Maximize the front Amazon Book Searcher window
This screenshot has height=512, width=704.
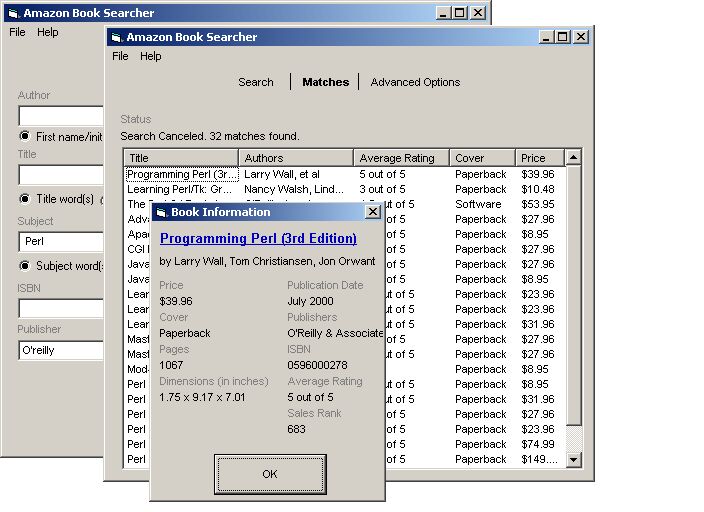point(562,37)
